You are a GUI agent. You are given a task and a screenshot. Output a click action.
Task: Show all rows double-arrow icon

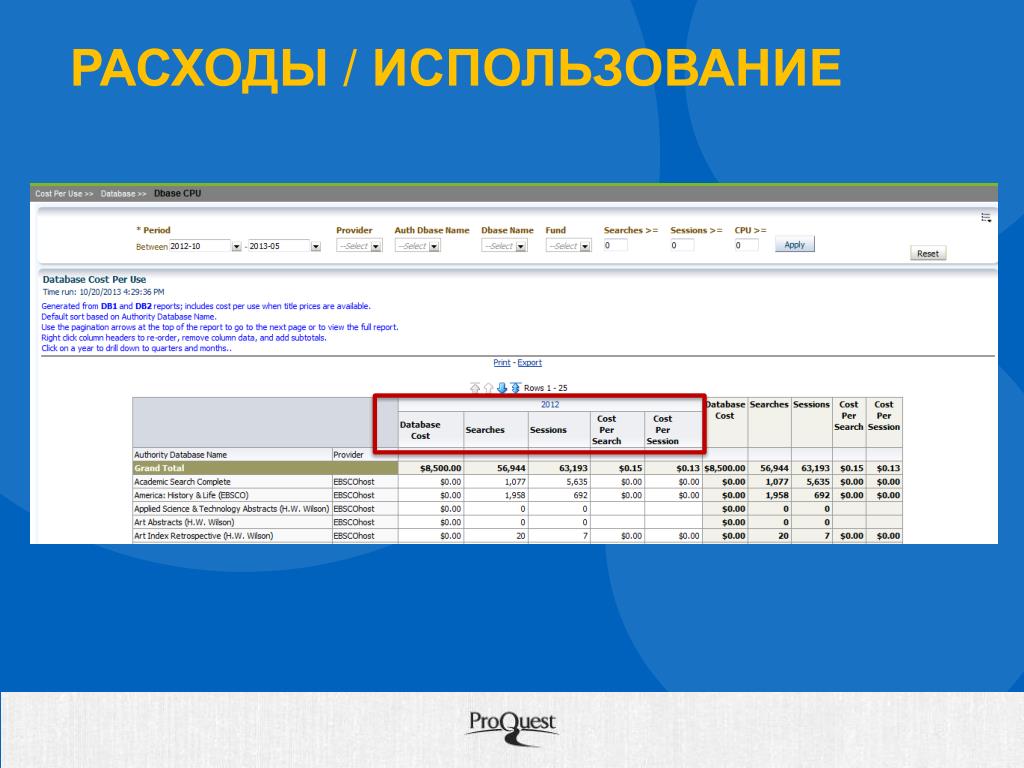(x=515, y=388)
